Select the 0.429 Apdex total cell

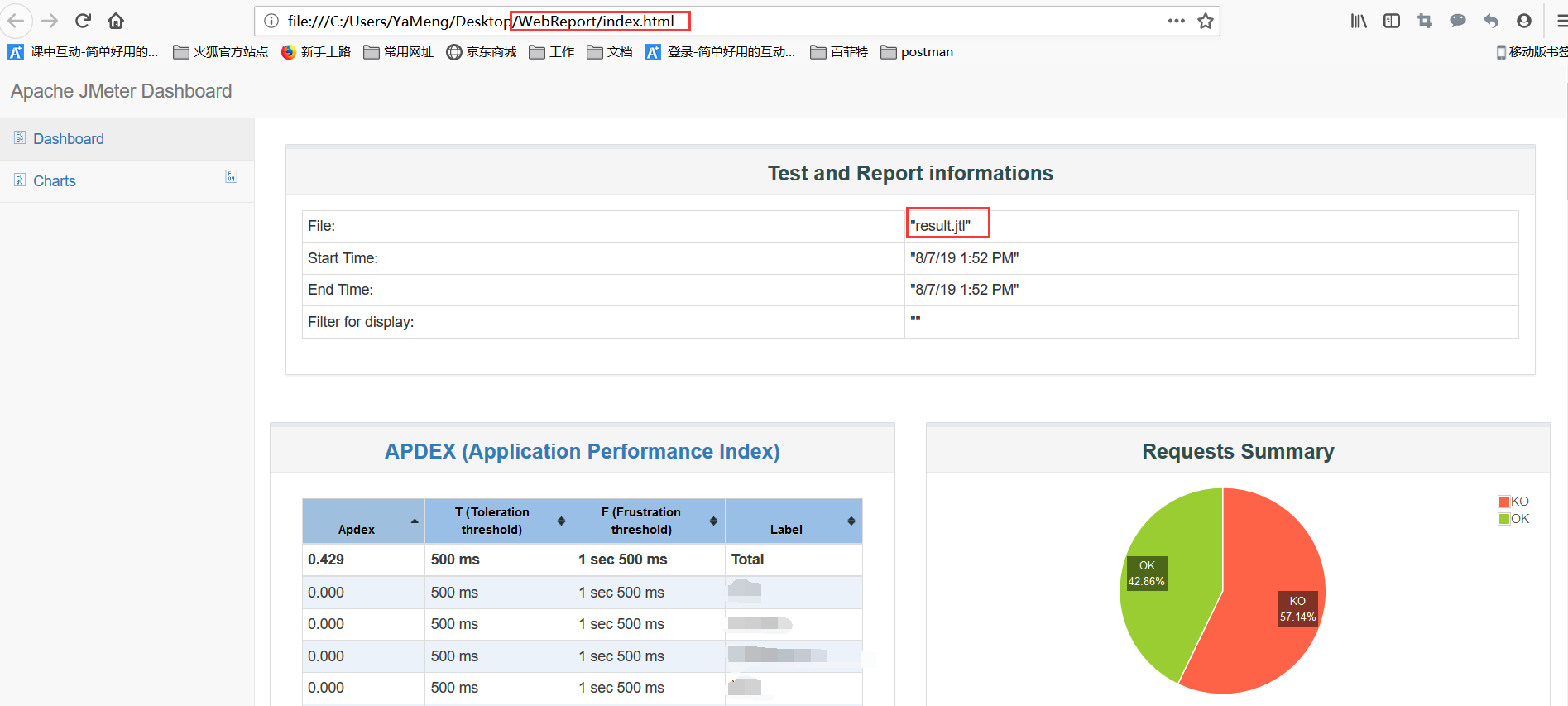point(364,560)
